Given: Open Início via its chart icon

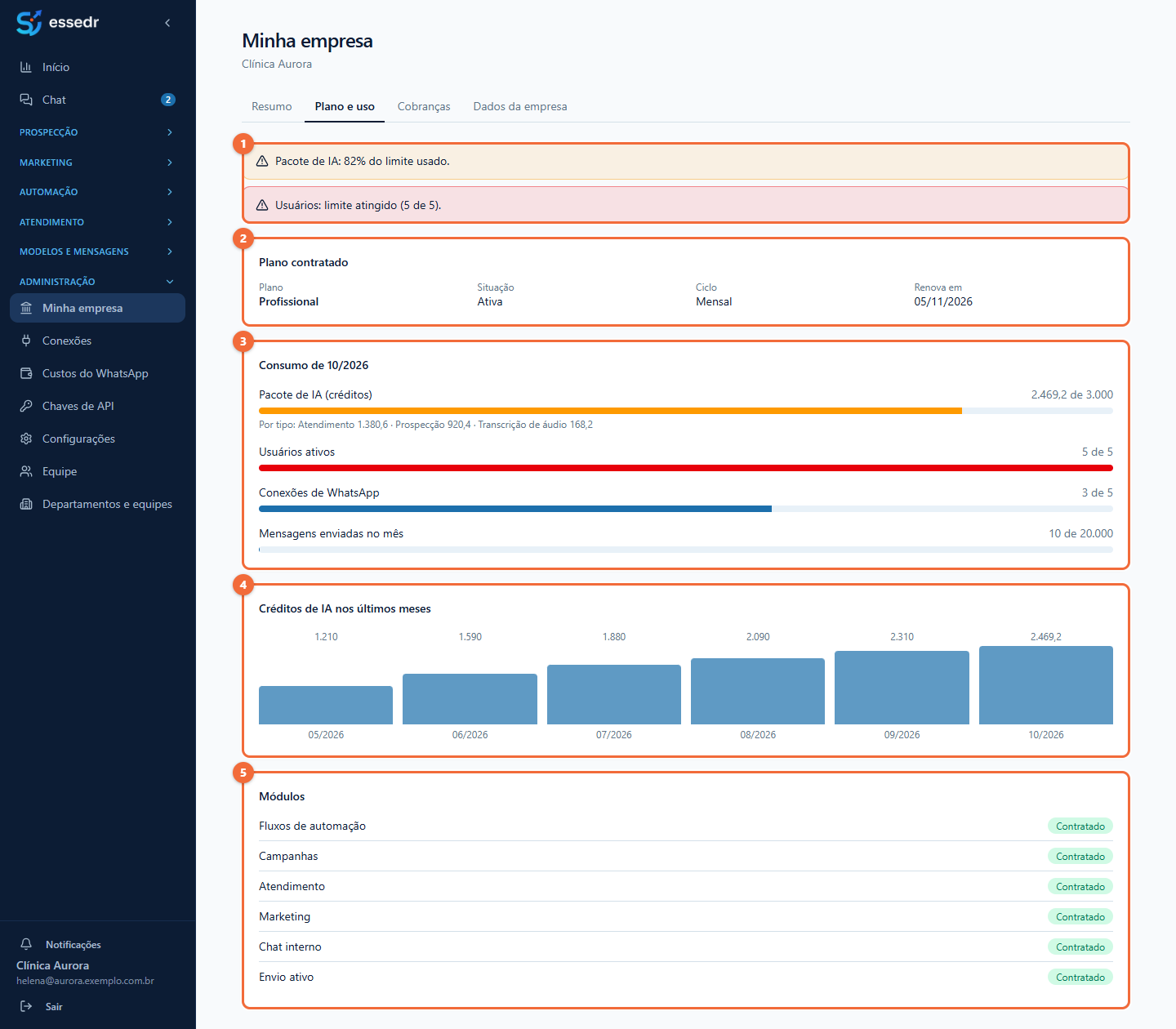Looking at the screenshot, I should [x=26, y=67].
